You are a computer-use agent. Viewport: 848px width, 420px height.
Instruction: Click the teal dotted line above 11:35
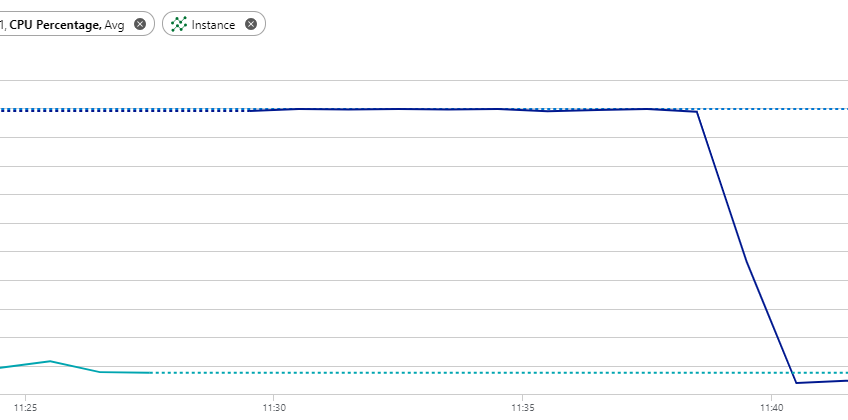522,373
